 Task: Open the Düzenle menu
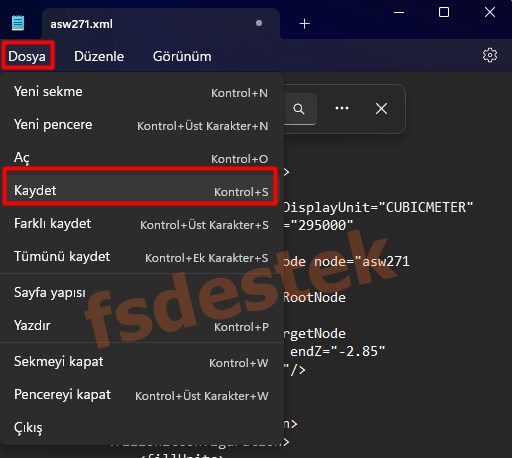point(99,56)
